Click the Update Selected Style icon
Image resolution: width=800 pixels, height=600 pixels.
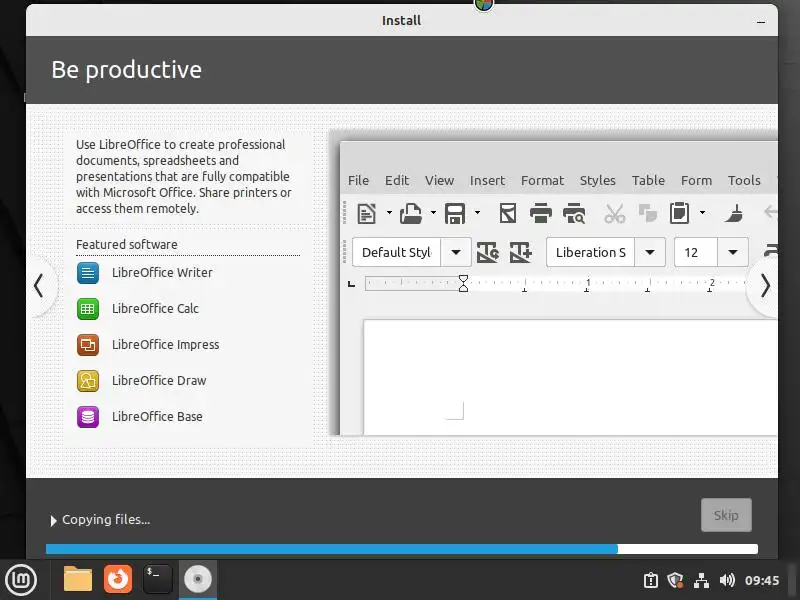[487, 253]
